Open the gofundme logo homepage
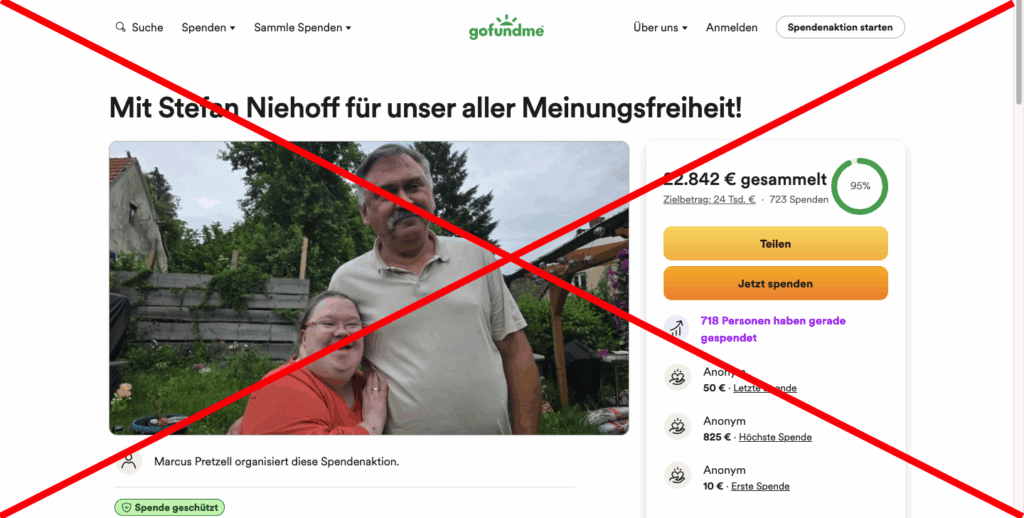Image resolution: width=1024 pixels, height=518 pixels. click(x=506, y=27)
